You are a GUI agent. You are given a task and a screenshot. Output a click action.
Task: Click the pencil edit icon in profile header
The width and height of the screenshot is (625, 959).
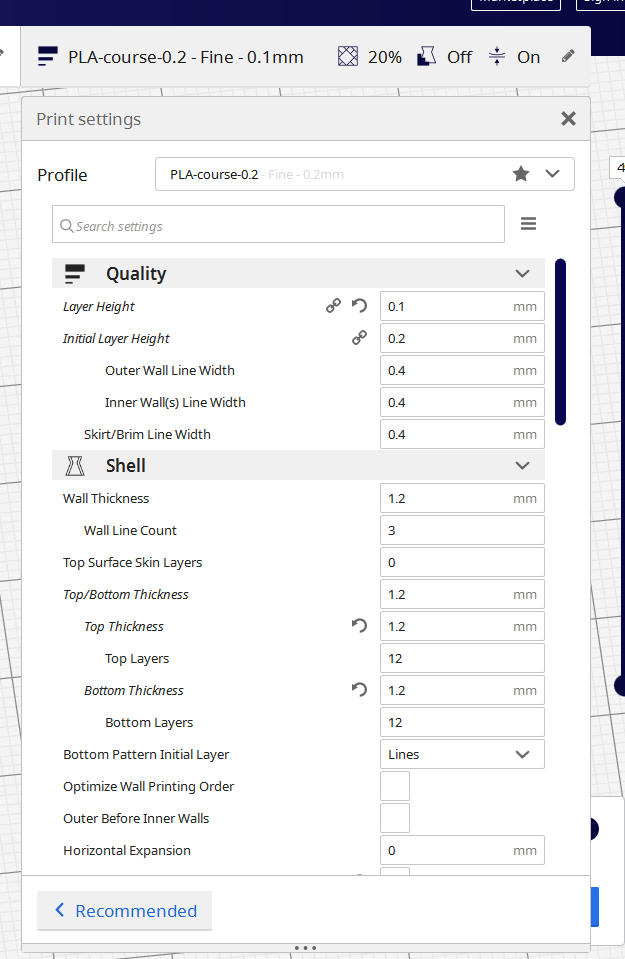click(568, 57)
